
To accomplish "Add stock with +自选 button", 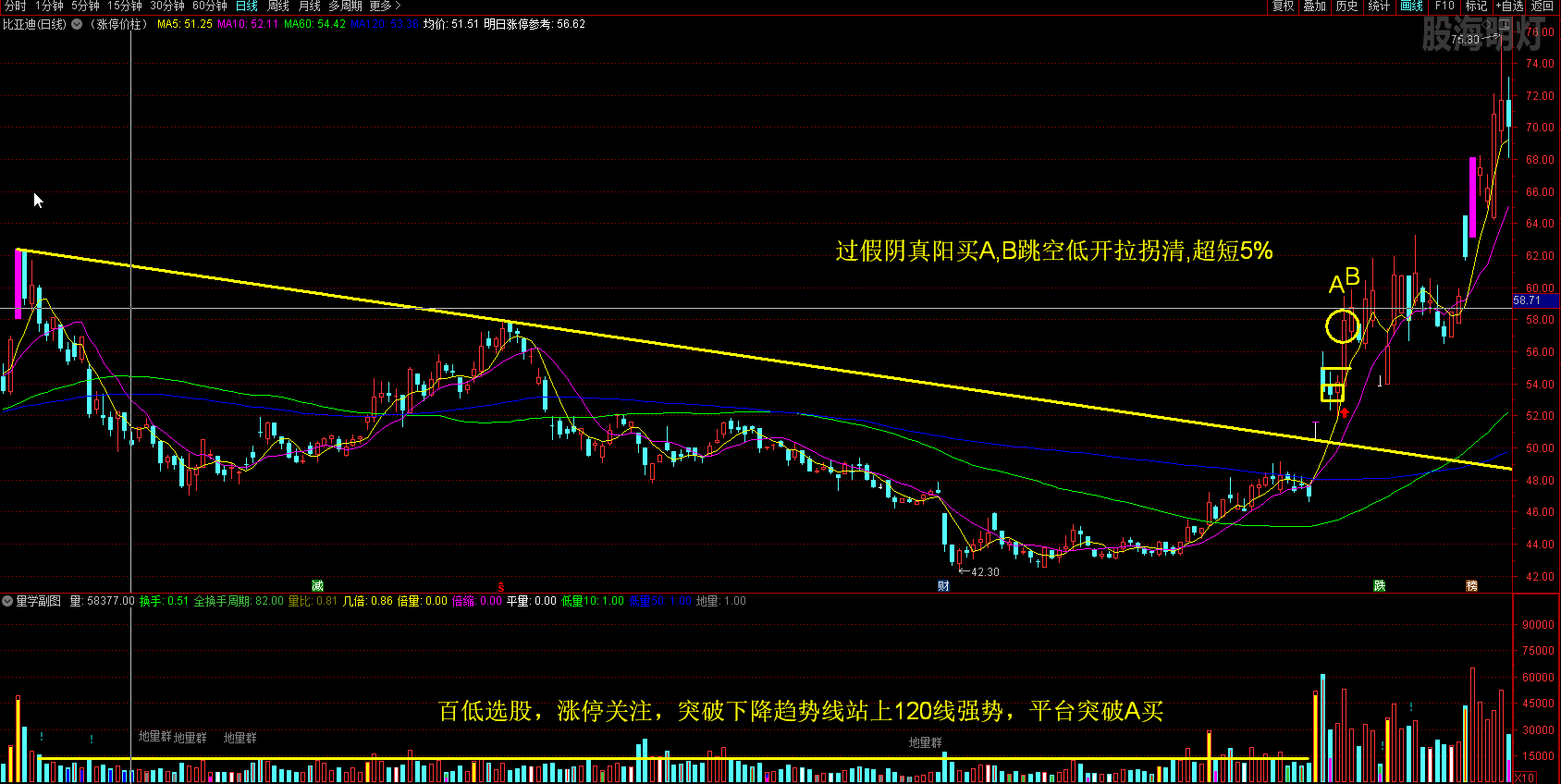I will pos(1509,6).
